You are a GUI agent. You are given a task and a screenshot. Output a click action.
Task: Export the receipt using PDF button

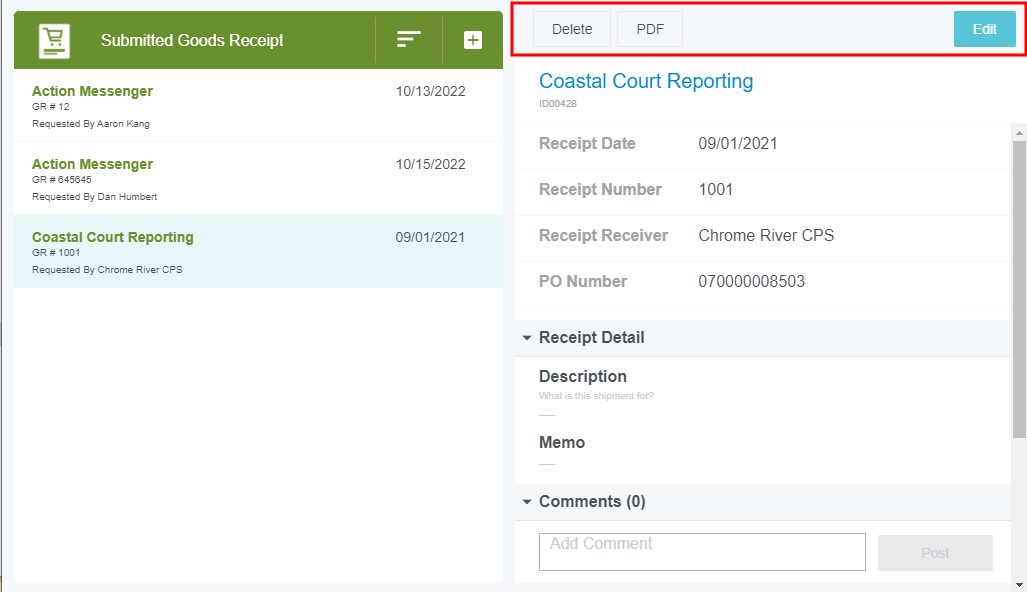tap(650, 29)
